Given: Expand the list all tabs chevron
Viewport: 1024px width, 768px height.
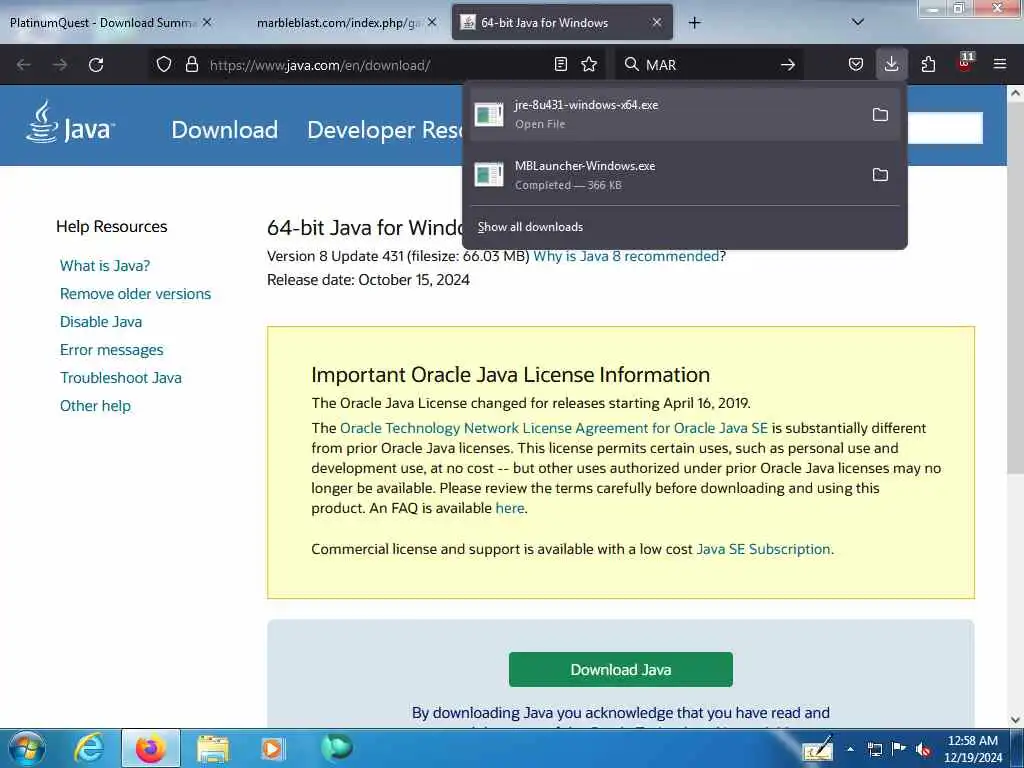Looking at the screenshot, I should [858, 22].
